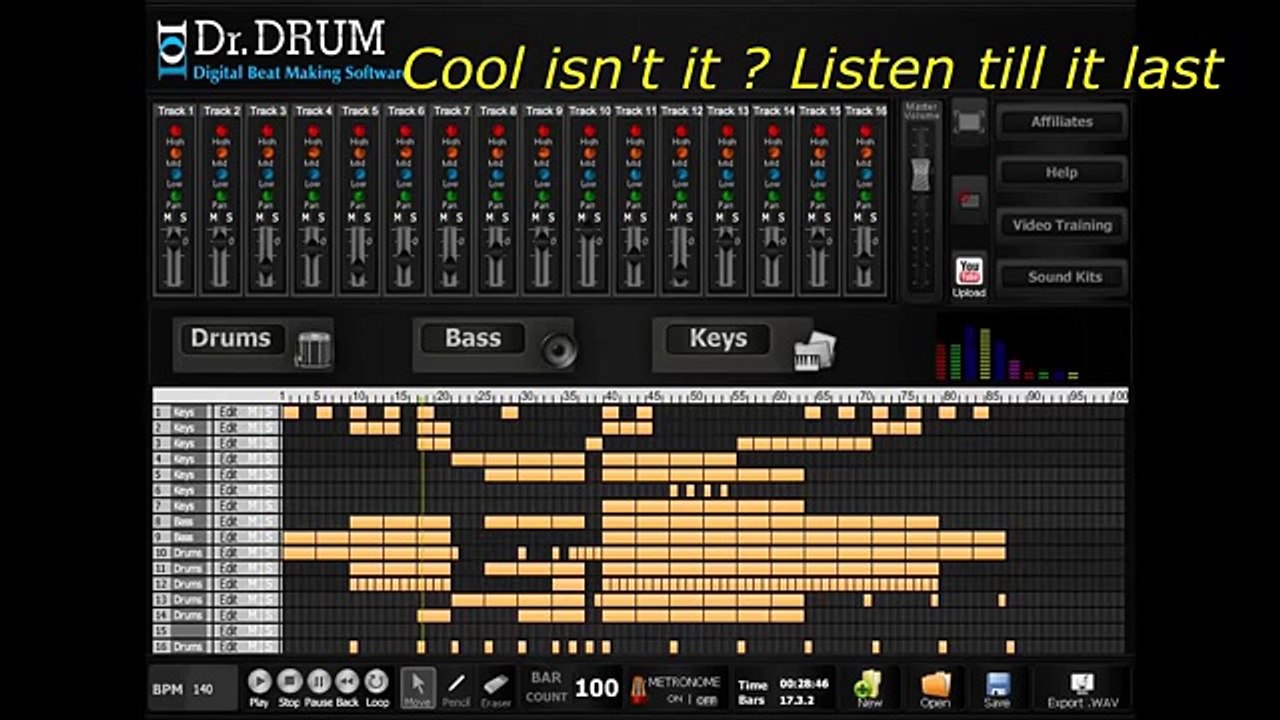
Task: Mute Track 16 in the mixer
Action: [858, 217]
